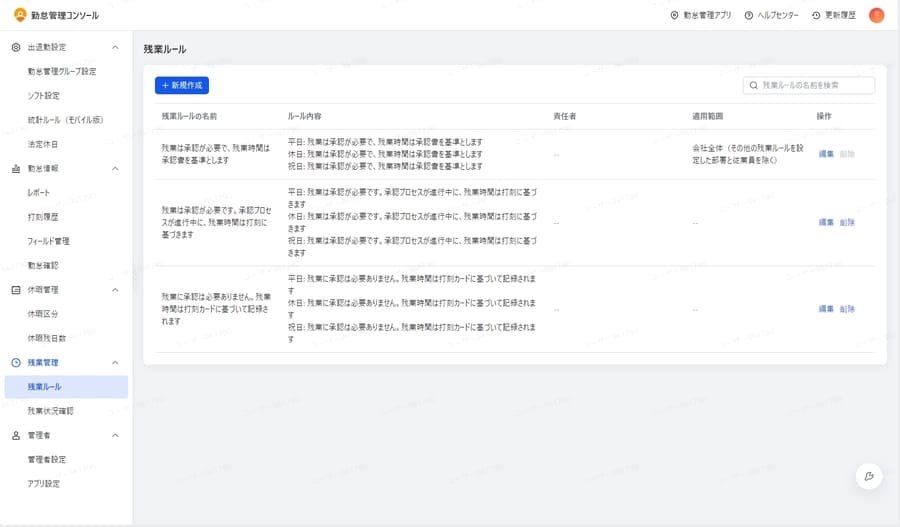Collapse the 出退勤設定 section
The width and height of the screenshot is (900, 527).
click(x=115, y=47)
